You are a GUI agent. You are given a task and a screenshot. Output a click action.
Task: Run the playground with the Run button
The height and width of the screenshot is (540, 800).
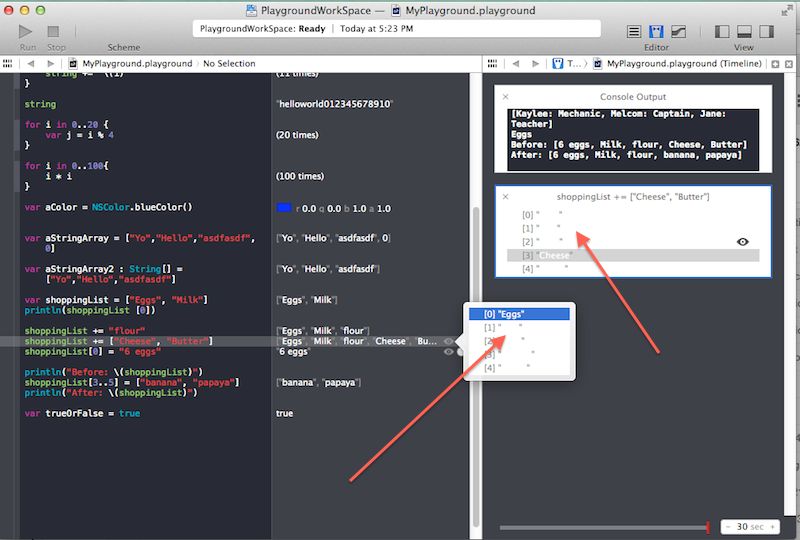click(25, 32)
